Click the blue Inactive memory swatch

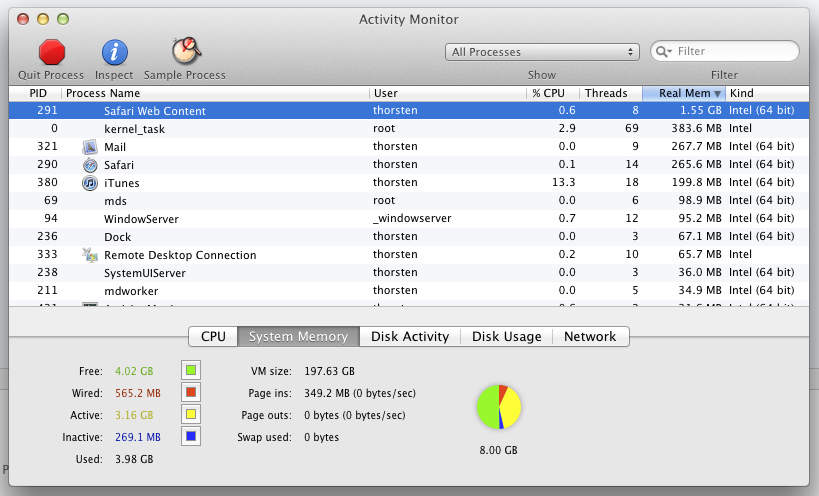(x=191, y=436)
